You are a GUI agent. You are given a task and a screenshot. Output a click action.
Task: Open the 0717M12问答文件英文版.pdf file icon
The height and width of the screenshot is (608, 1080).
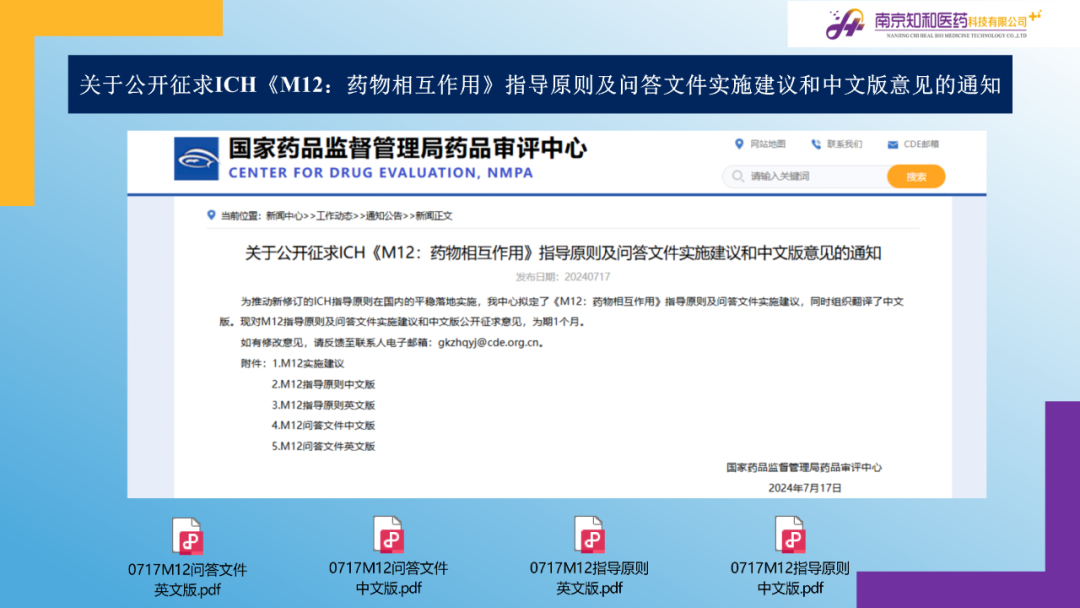187,537
